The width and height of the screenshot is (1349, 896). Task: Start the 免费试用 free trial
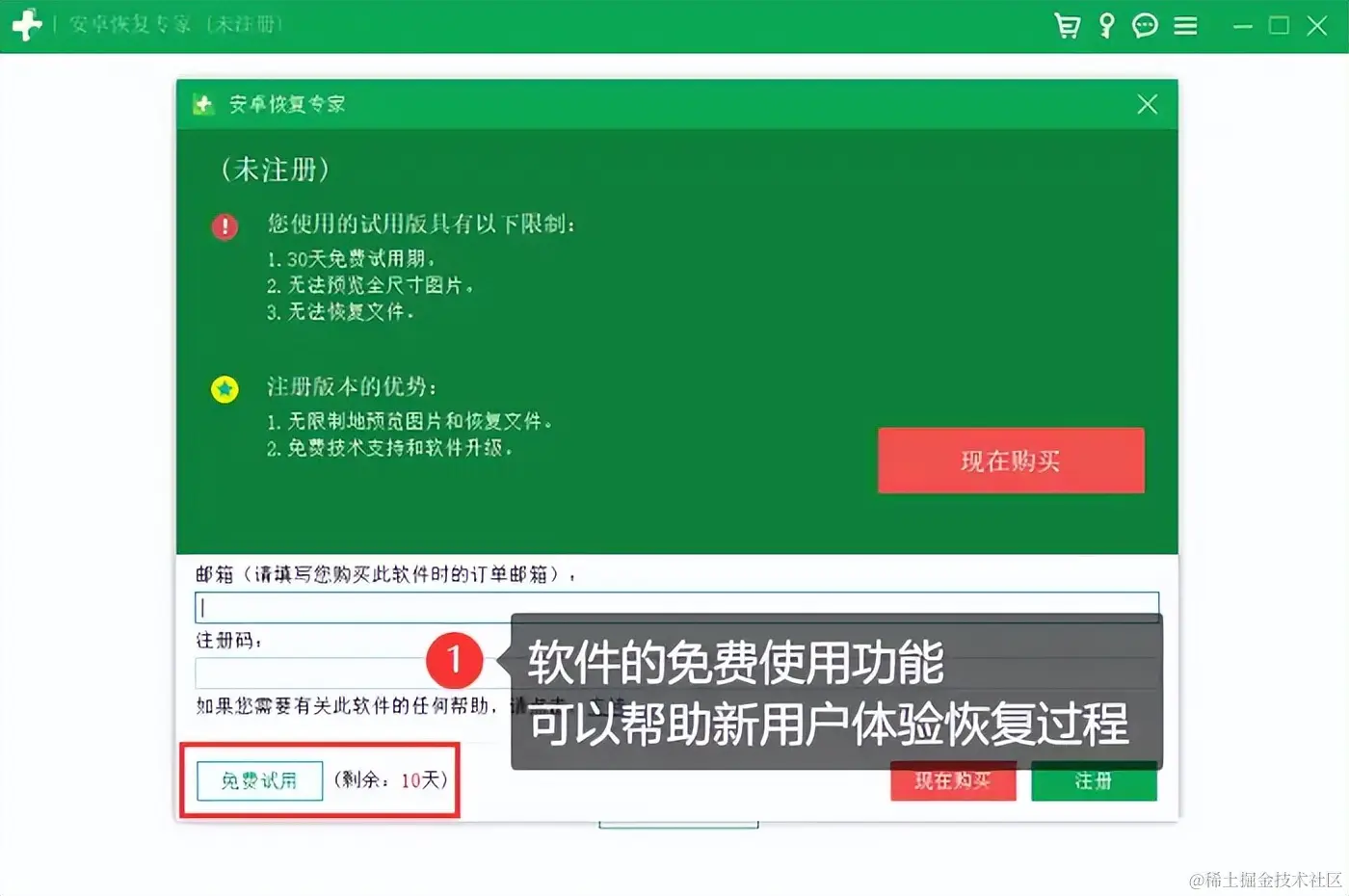click(259, 780)
